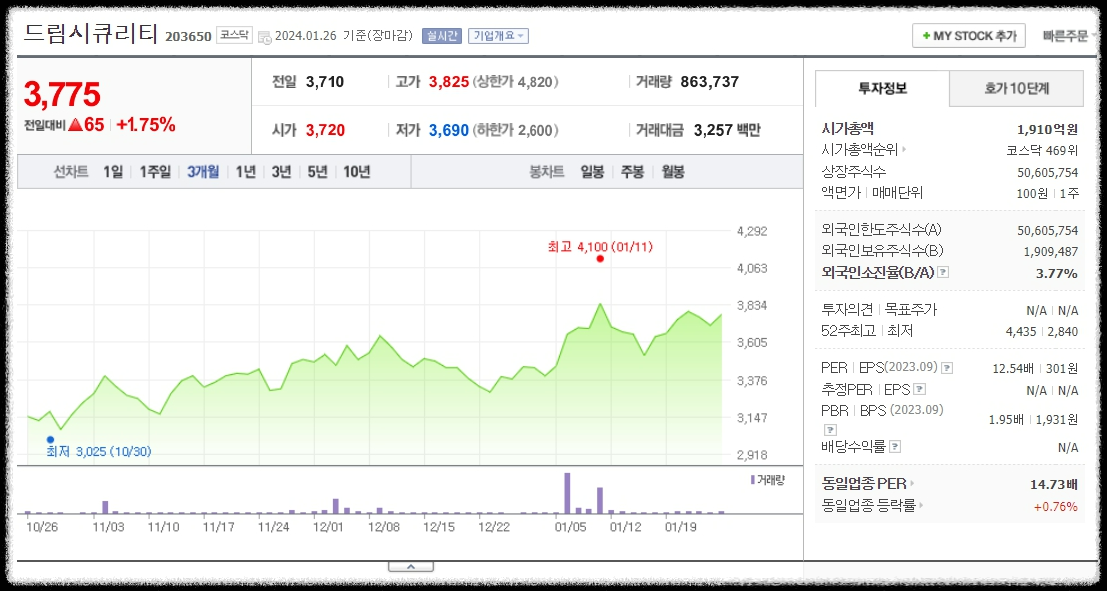Click the 외국인보유주식수 value 1,909,487

(x=1051, y=251)
